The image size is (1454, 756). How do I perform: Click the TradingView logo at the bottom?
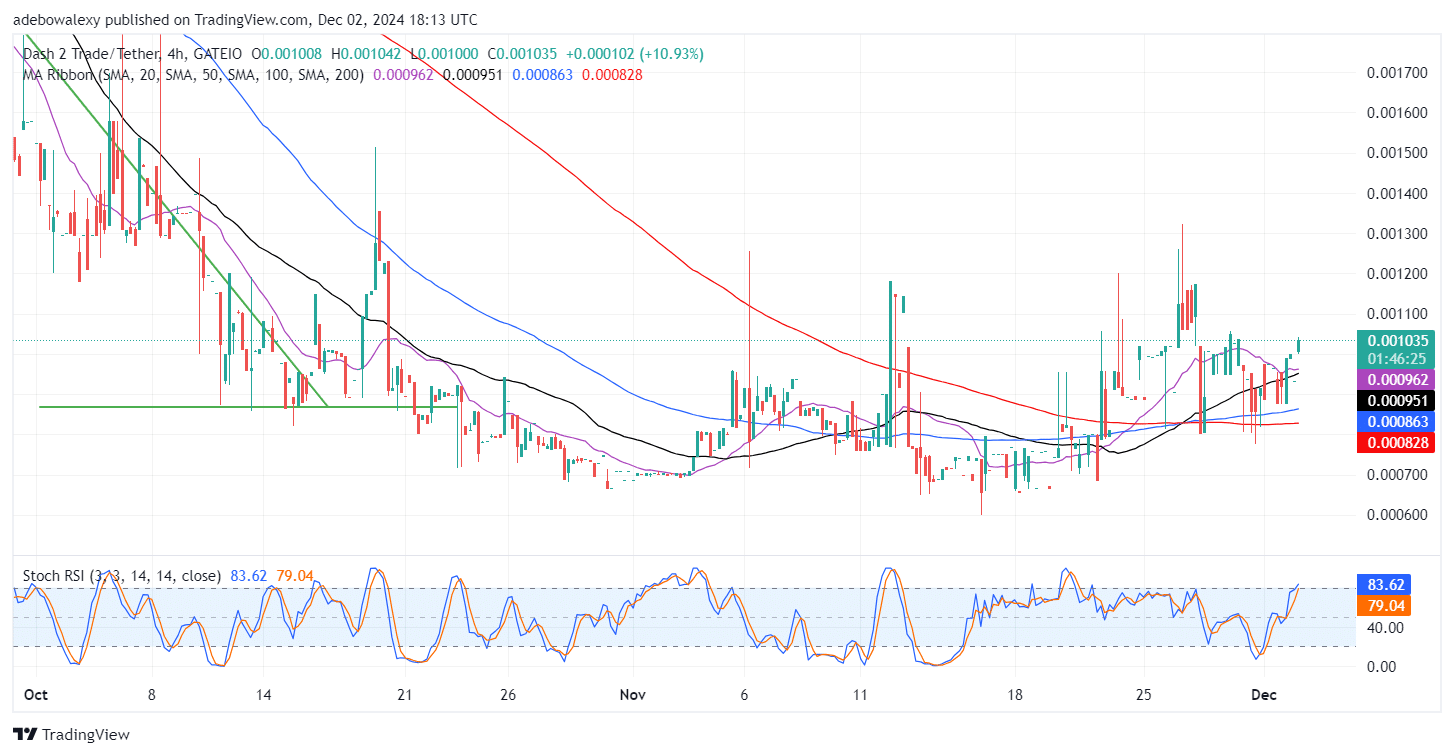(x=71, y=735)
